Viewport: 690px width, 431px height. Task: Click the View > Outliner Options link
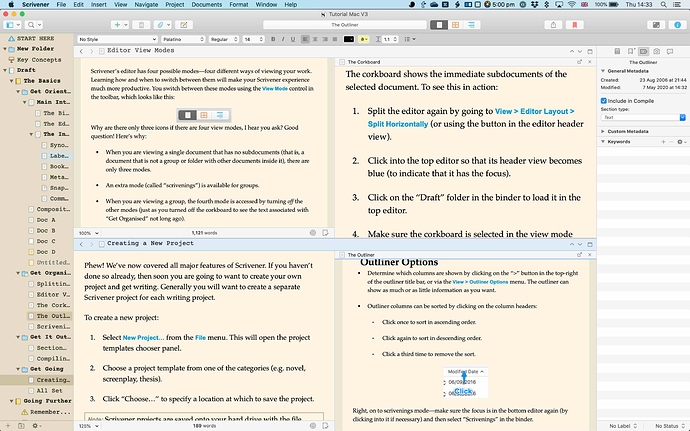pos(480,282)
